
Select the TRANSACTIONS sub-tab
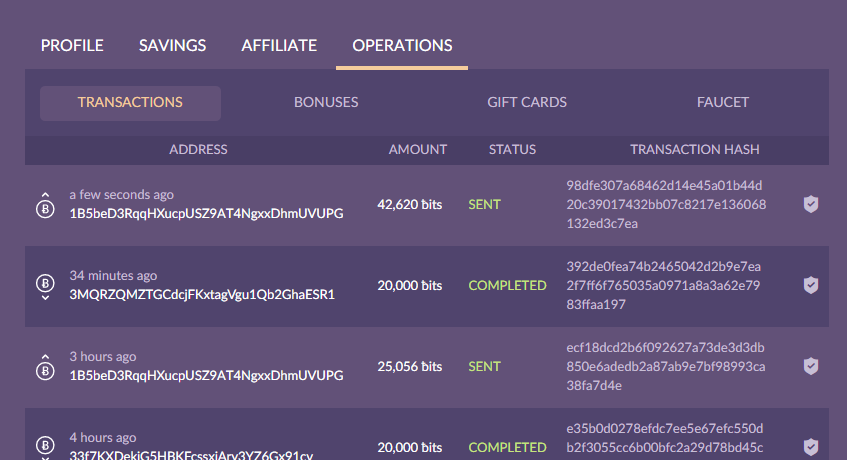[x=130, y=103]
